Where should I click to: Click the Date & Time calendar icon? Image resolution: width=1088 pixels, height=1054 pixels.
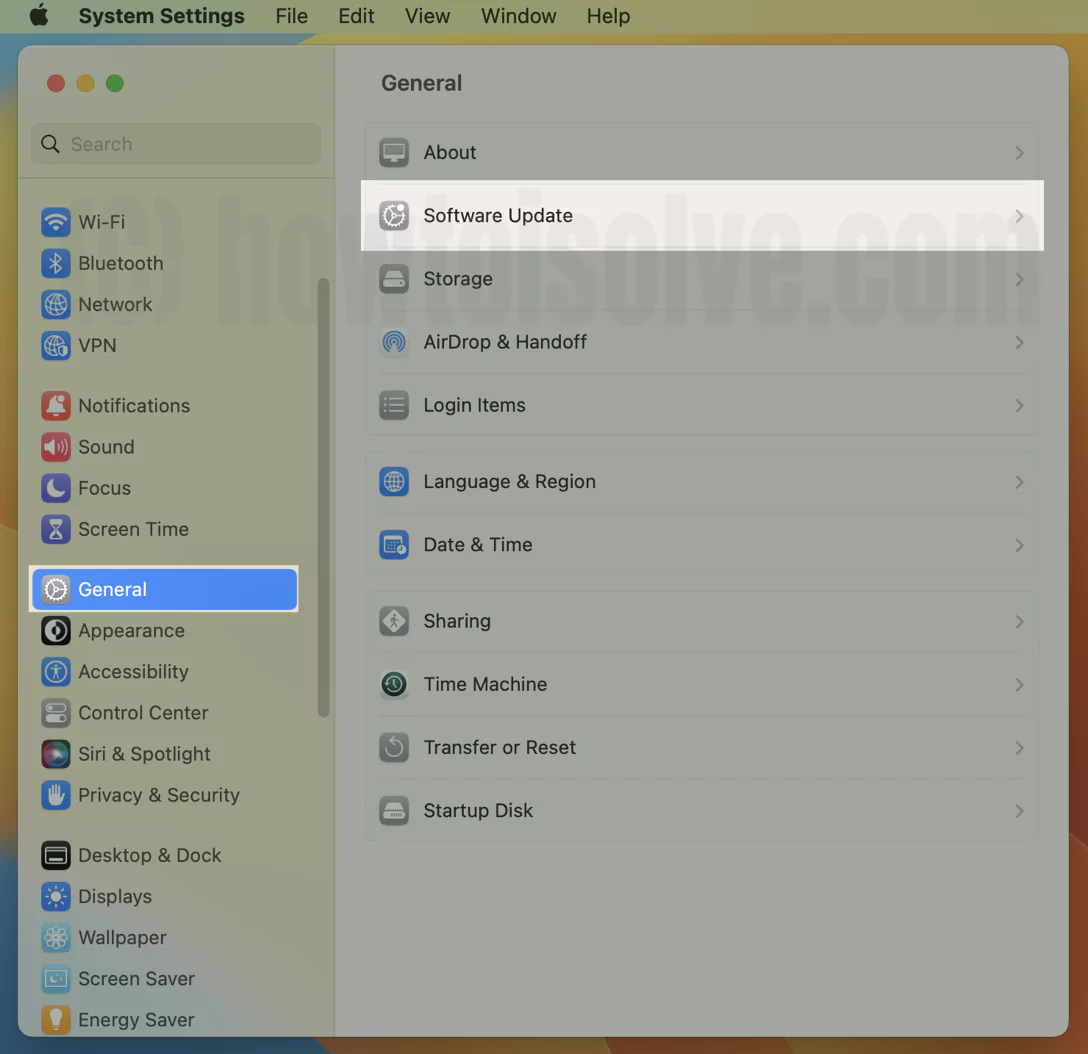click(x=394, y=545)
